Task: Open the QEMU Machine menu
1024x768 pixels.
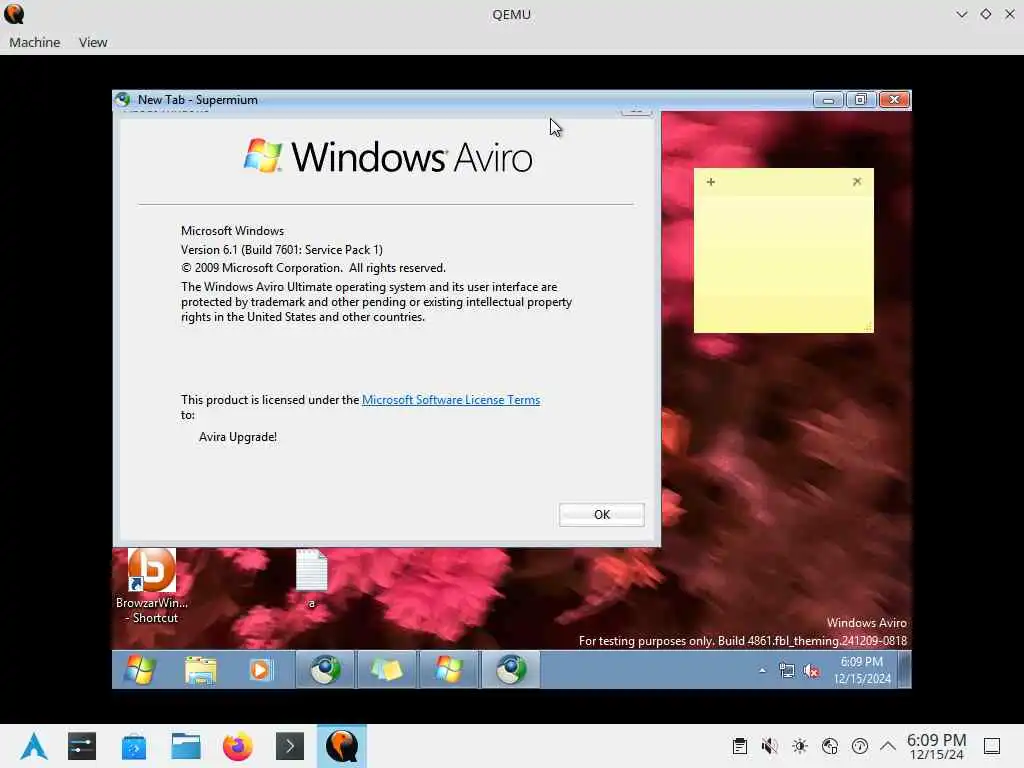Action: [35, 42]
